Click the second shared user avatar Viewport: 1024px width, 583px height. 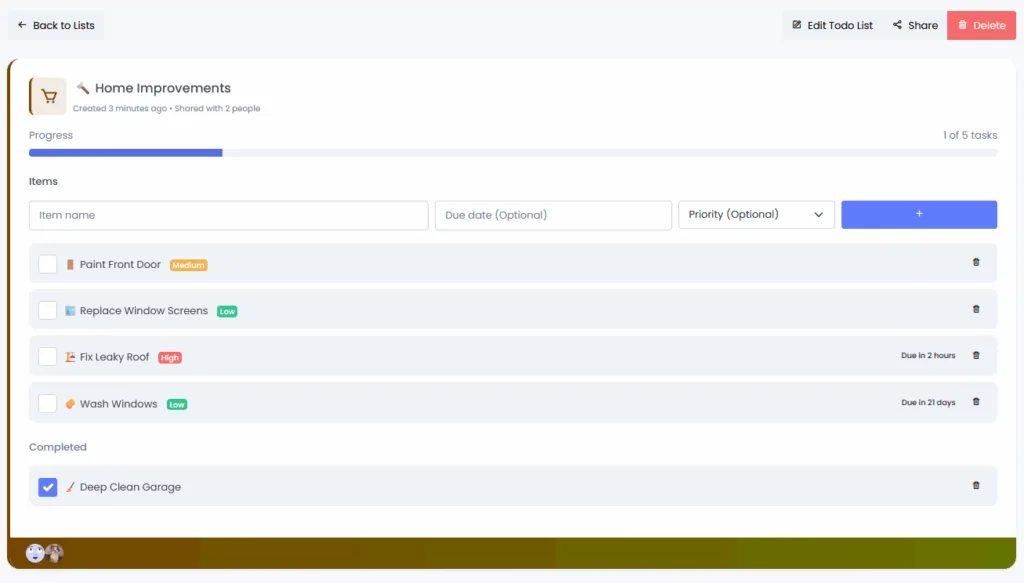coord(54,553)
